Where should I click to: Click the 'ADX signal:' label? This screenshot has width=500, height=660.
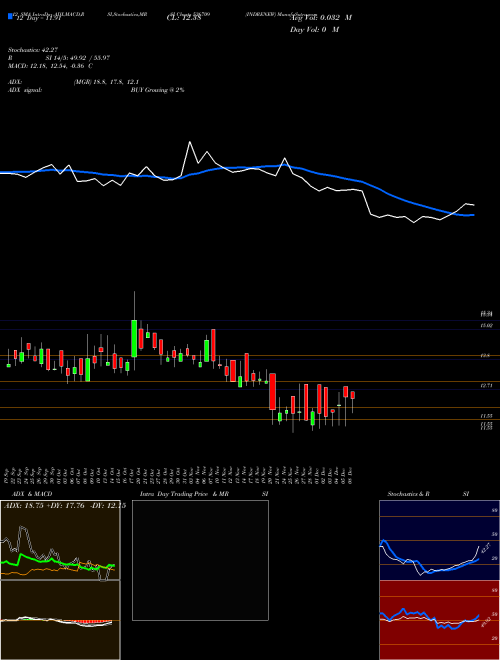(25, 90)
